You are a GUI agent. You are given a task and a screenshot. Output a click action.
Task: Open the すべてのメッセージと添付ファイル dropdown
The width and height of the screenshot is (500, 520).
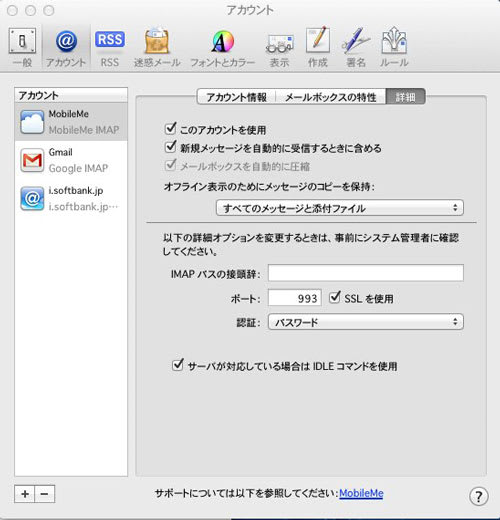point(340,208)
